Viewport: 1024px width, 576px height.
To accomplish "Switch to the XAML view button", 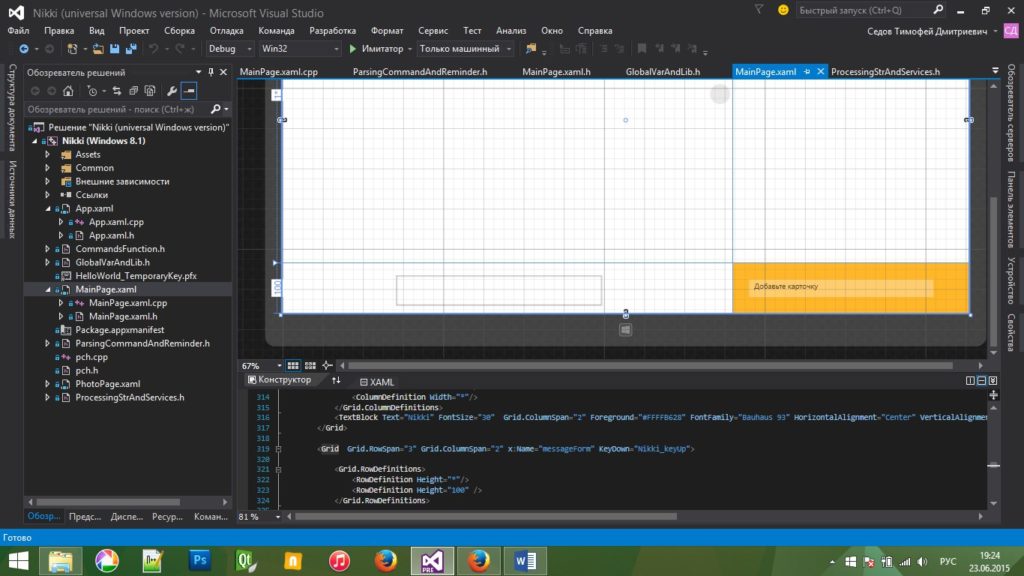I will pos(376,381).
